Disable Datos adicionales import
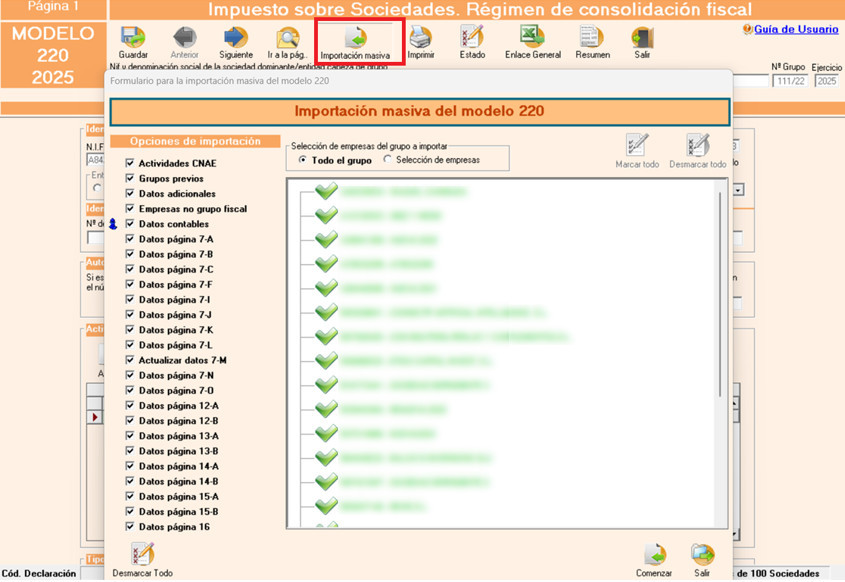 [129, 193]
